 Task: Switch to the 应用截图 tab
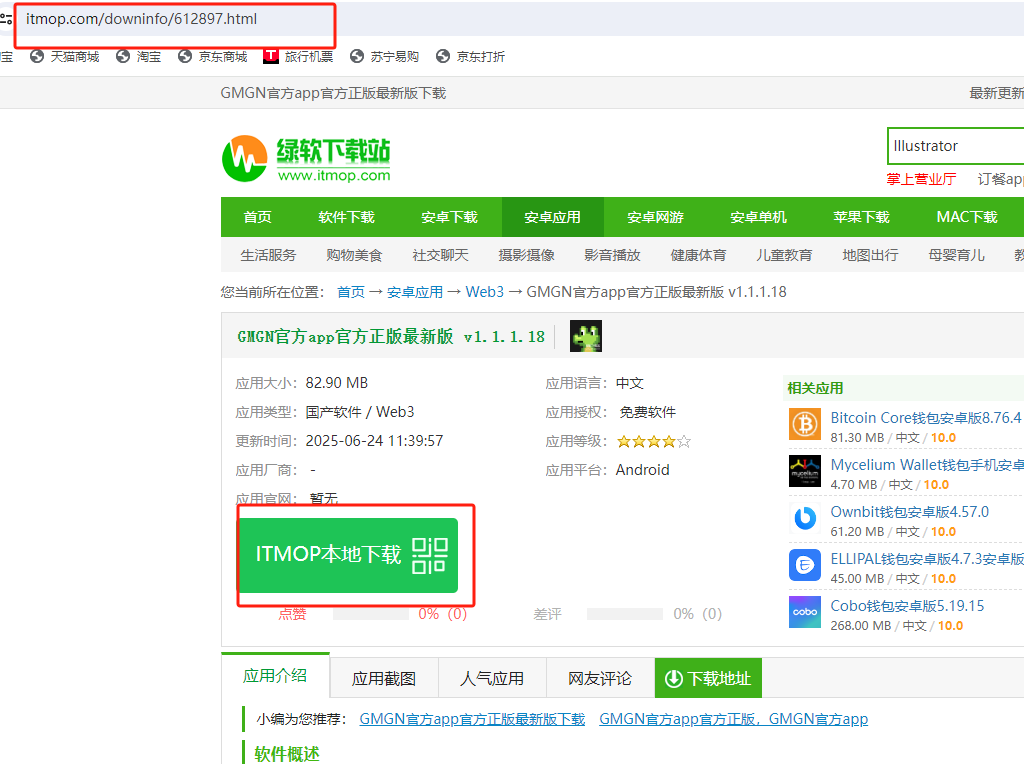383,678
